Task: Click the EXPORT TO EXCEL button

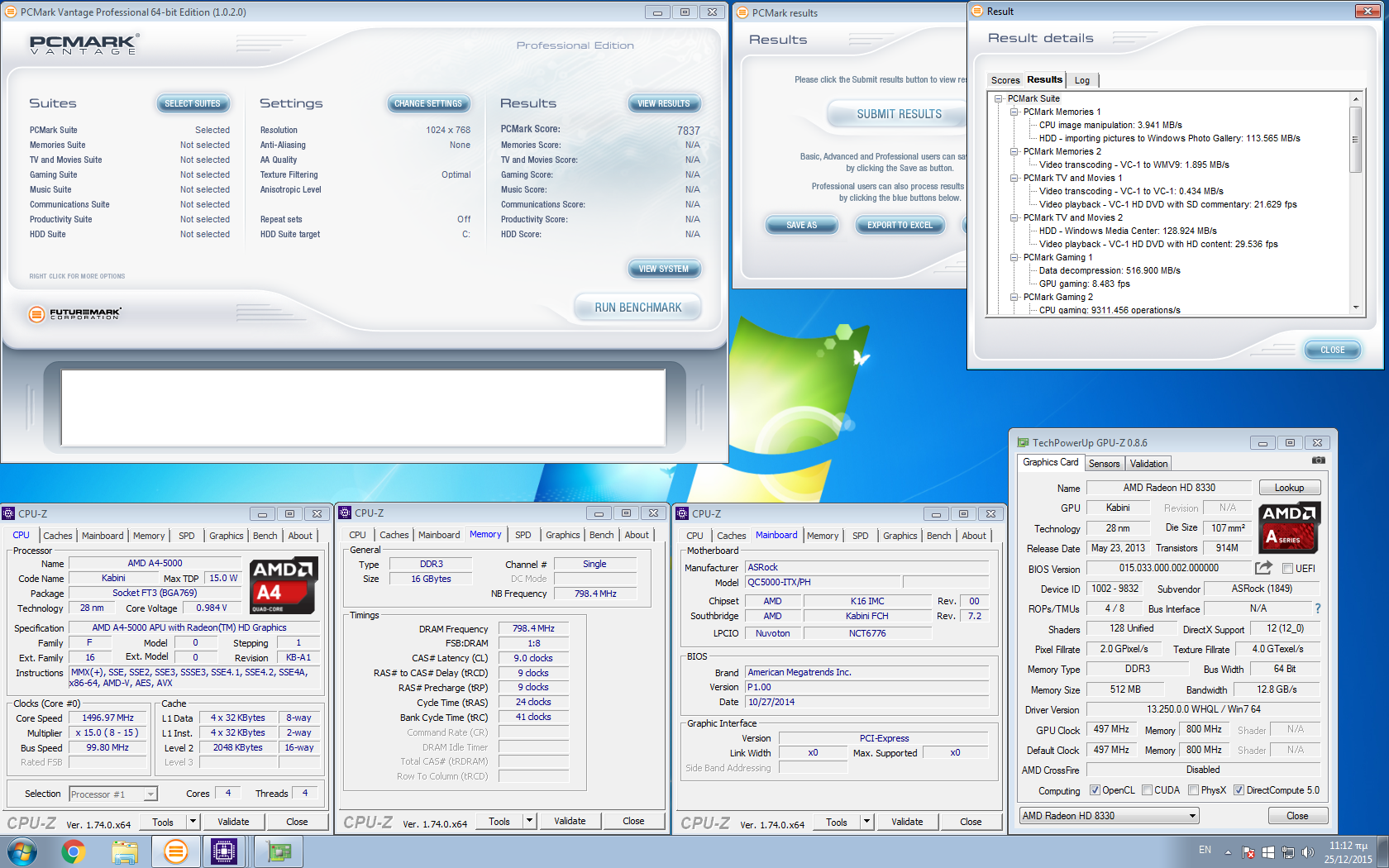Action: tap(900, 225)
